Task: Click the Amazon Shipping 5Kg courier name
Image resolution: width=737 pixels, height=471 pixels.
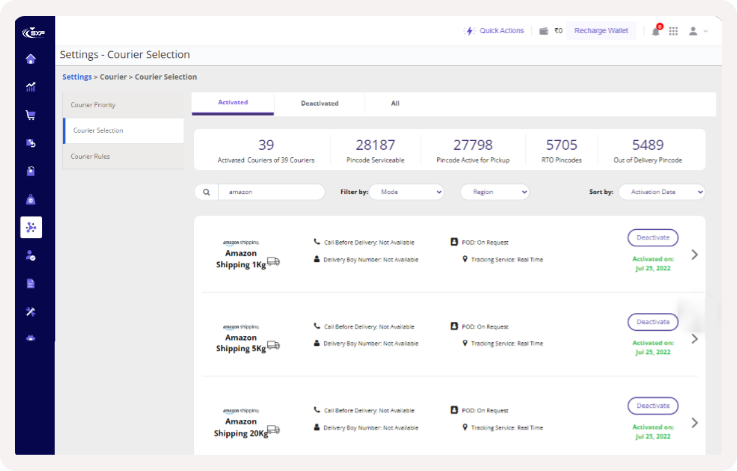Action: point(241,343)
